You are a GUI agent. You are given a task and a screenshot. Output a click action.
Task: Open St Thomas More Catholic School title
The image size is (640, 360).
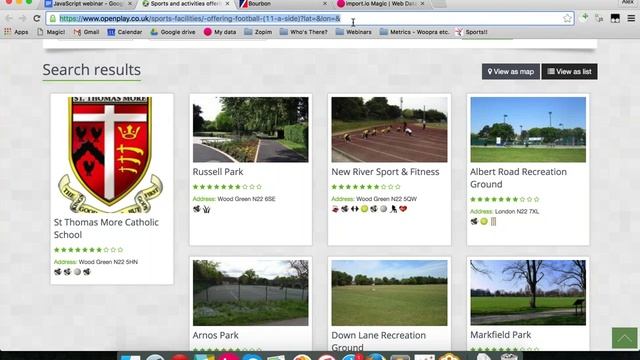point(106,229)
